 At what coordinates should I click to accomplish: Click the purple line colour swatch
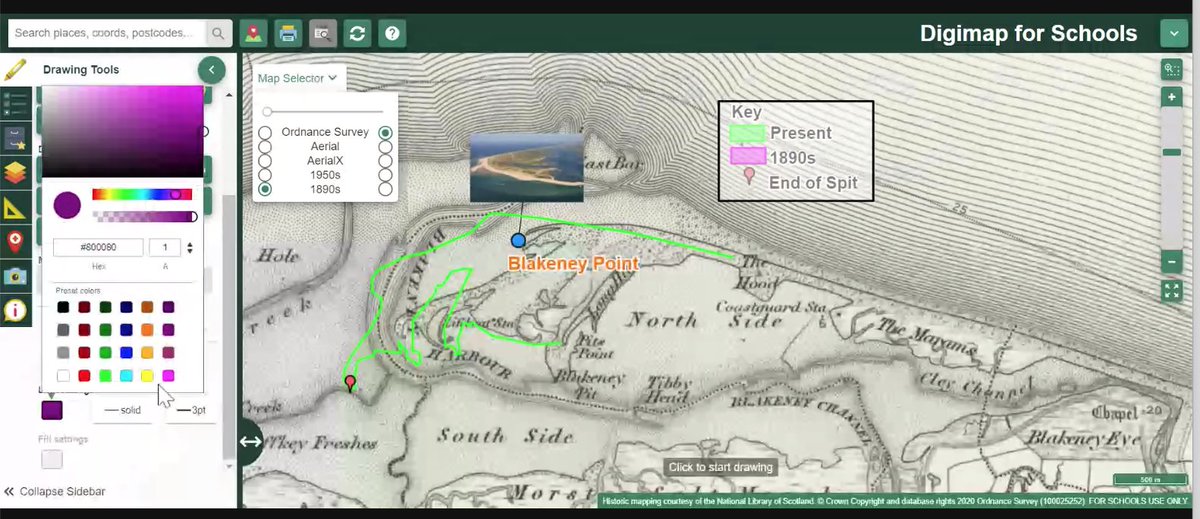[52, 410]
